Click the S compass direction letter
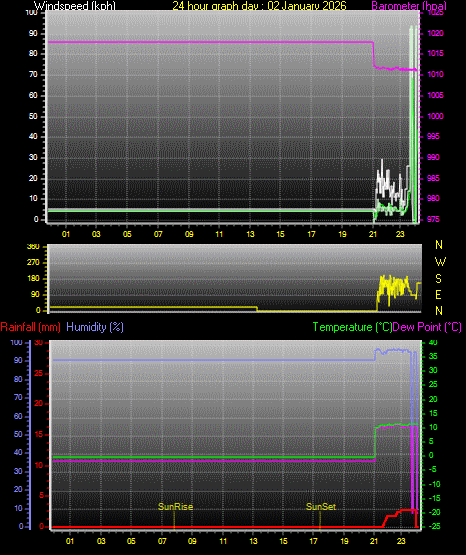This screenshot has width=466, height=555. [x=438, y=279]
